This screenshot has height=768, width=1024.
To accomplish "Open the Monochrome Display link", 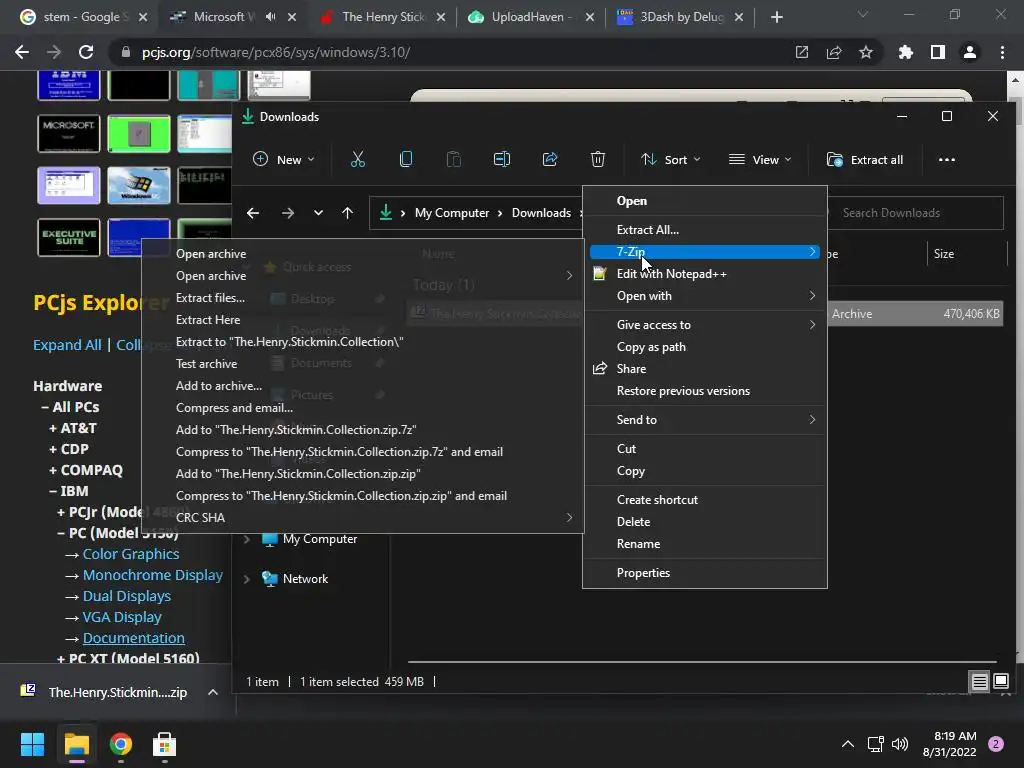I will click(x=153, y=575).
